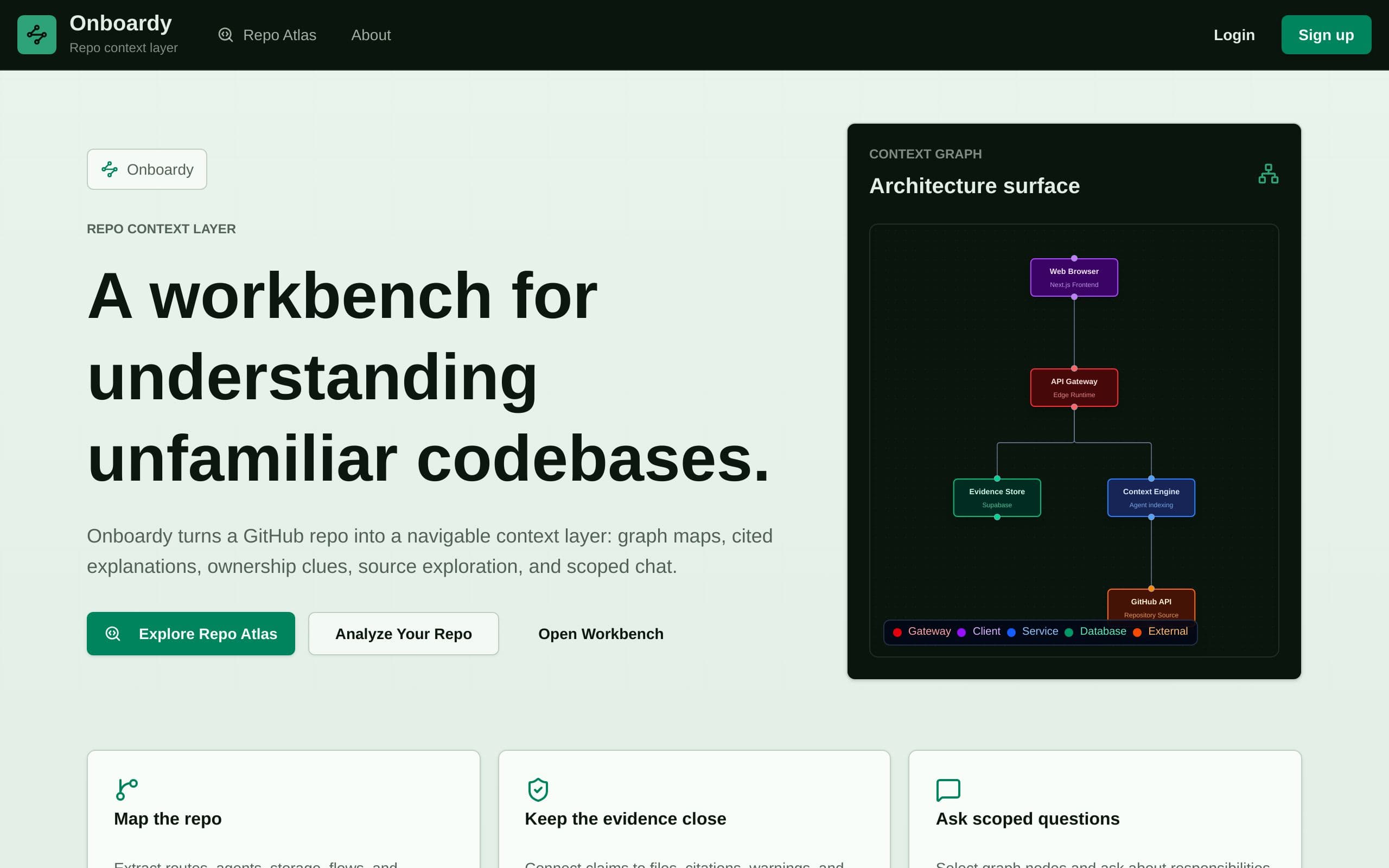The height and width of the screenshot is (868, 1389).
Task: Click the search icon on Explore Repo Atlas
Action: pos(113,633)
